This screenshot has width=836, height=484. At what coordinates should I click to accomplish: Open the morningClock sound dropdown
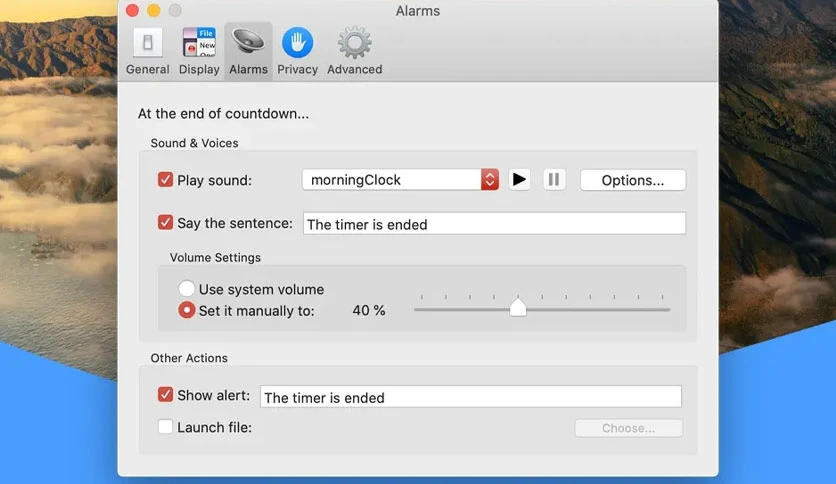[x=400, y=180]
